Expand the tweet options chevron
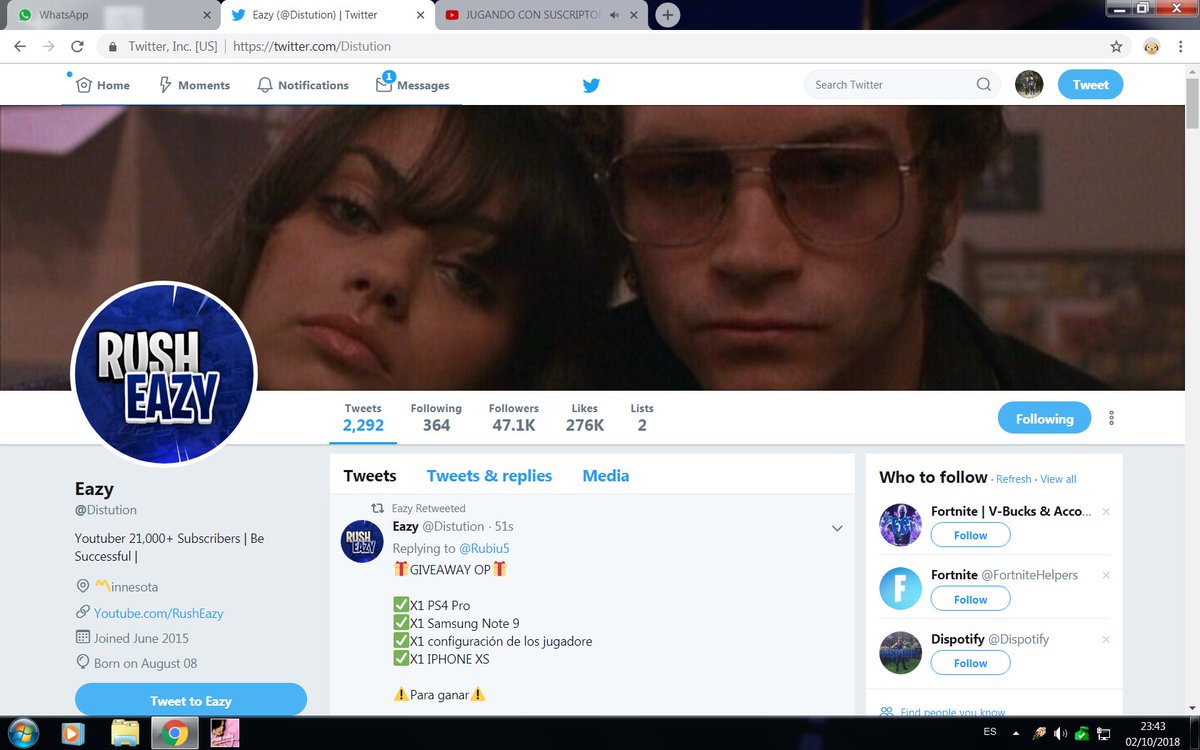1200x750 pixels. coord(837,528)
